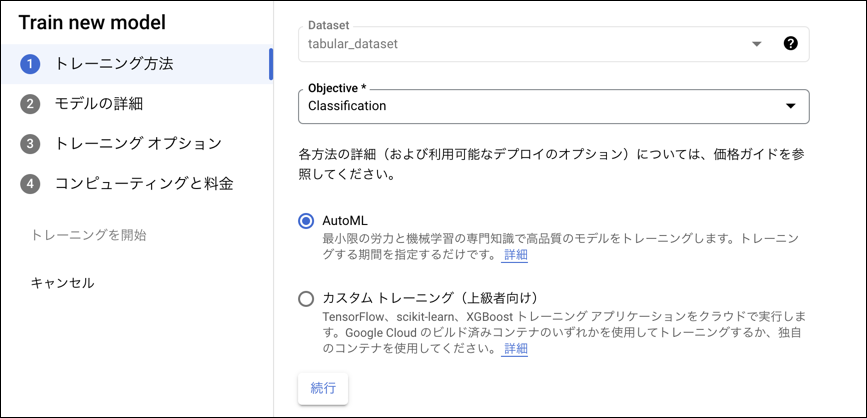Click step 1 number circle icon
Screen dimensions: 867x418
(30, 64)
